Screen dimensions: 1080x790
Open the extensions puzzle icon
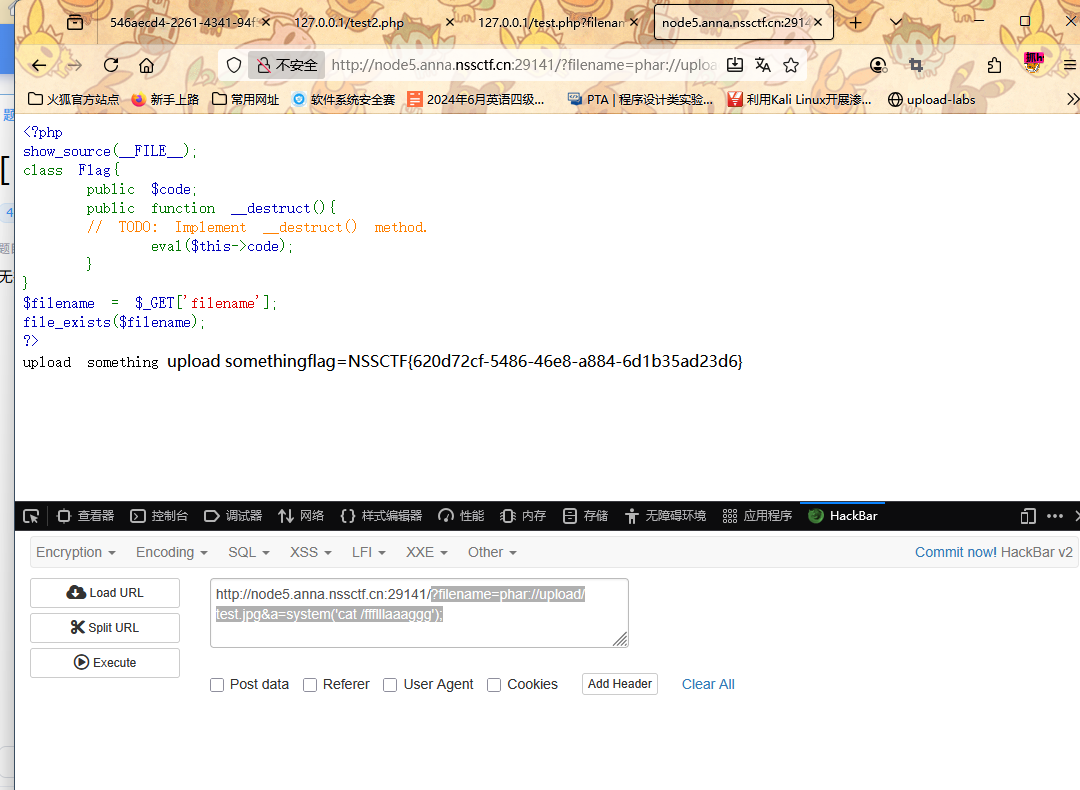pos(994,65)
